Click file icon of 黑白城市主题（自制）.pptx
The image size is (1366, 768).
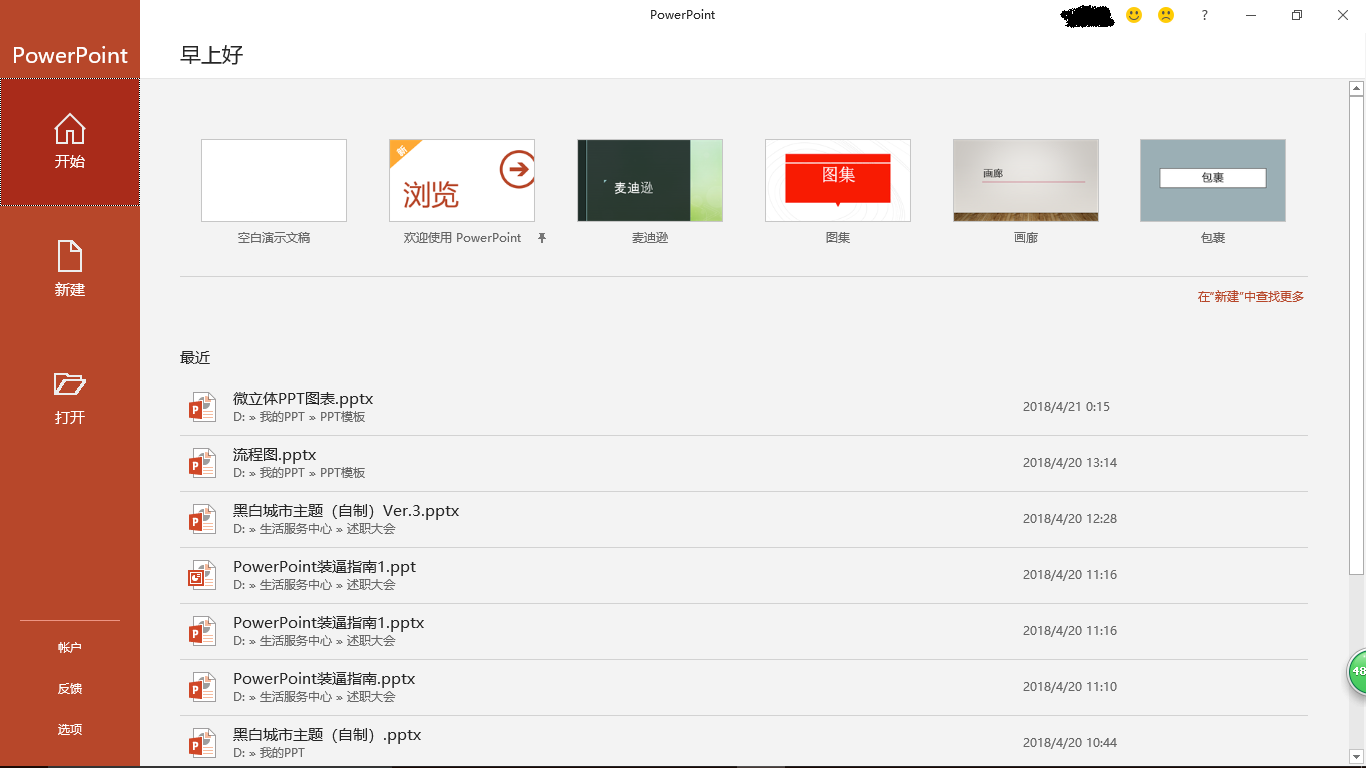coord(203,743)
